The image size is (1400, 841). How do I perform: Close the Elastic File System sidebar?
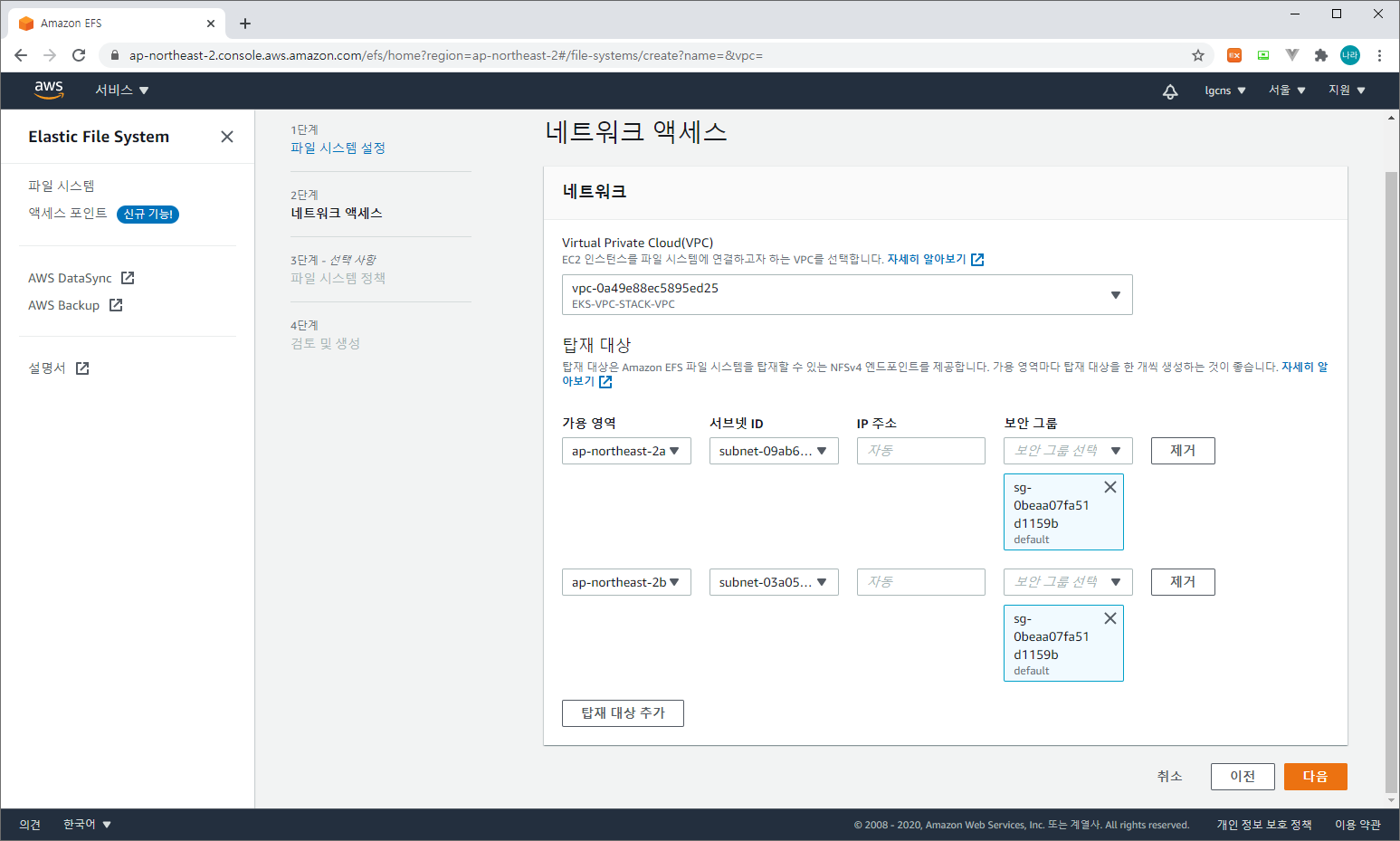[227, 137]
